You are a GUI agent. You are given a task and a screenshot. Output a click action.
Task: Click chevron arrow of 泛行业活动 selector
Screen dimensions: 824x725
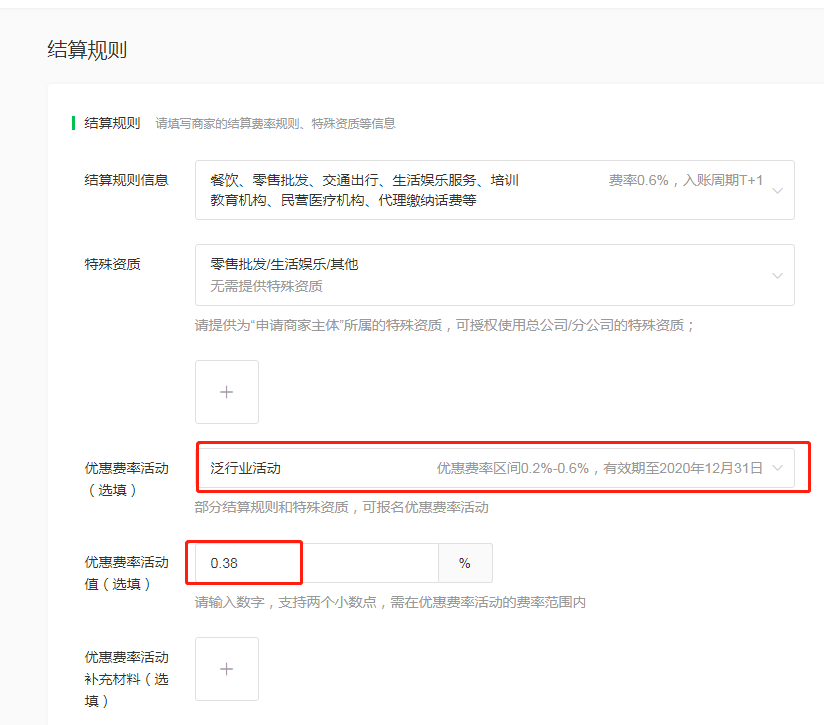[x=777, y=468]
